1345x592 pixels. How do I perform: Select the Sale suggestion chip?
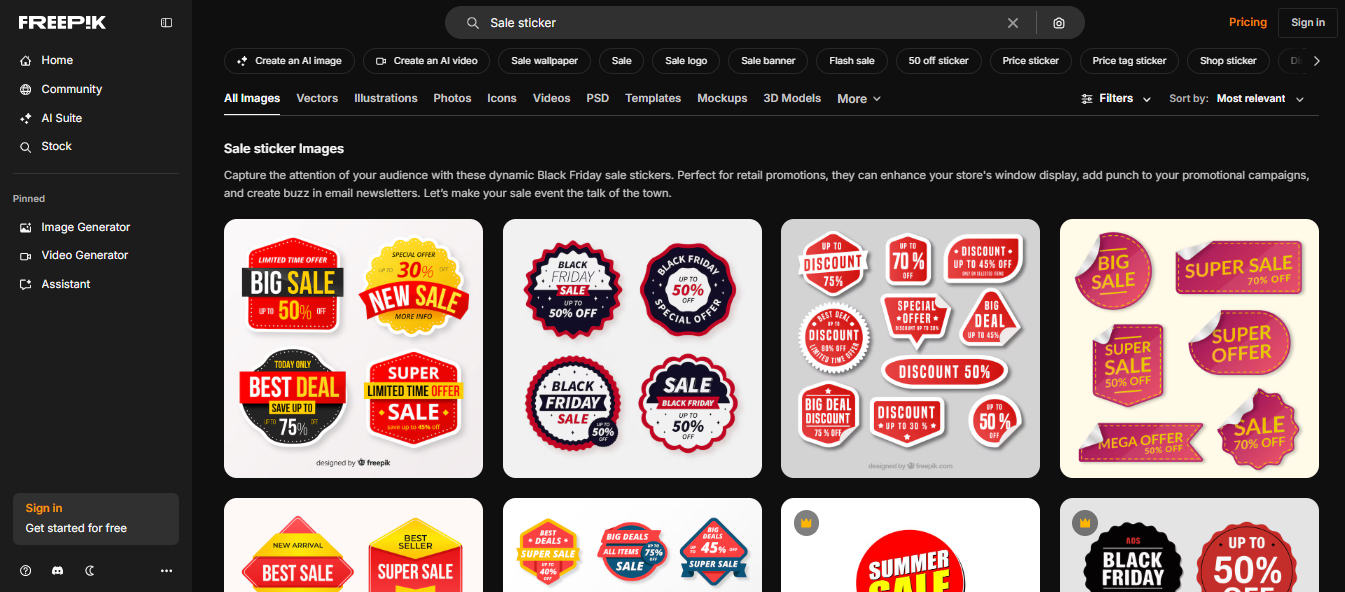(622, 61)
